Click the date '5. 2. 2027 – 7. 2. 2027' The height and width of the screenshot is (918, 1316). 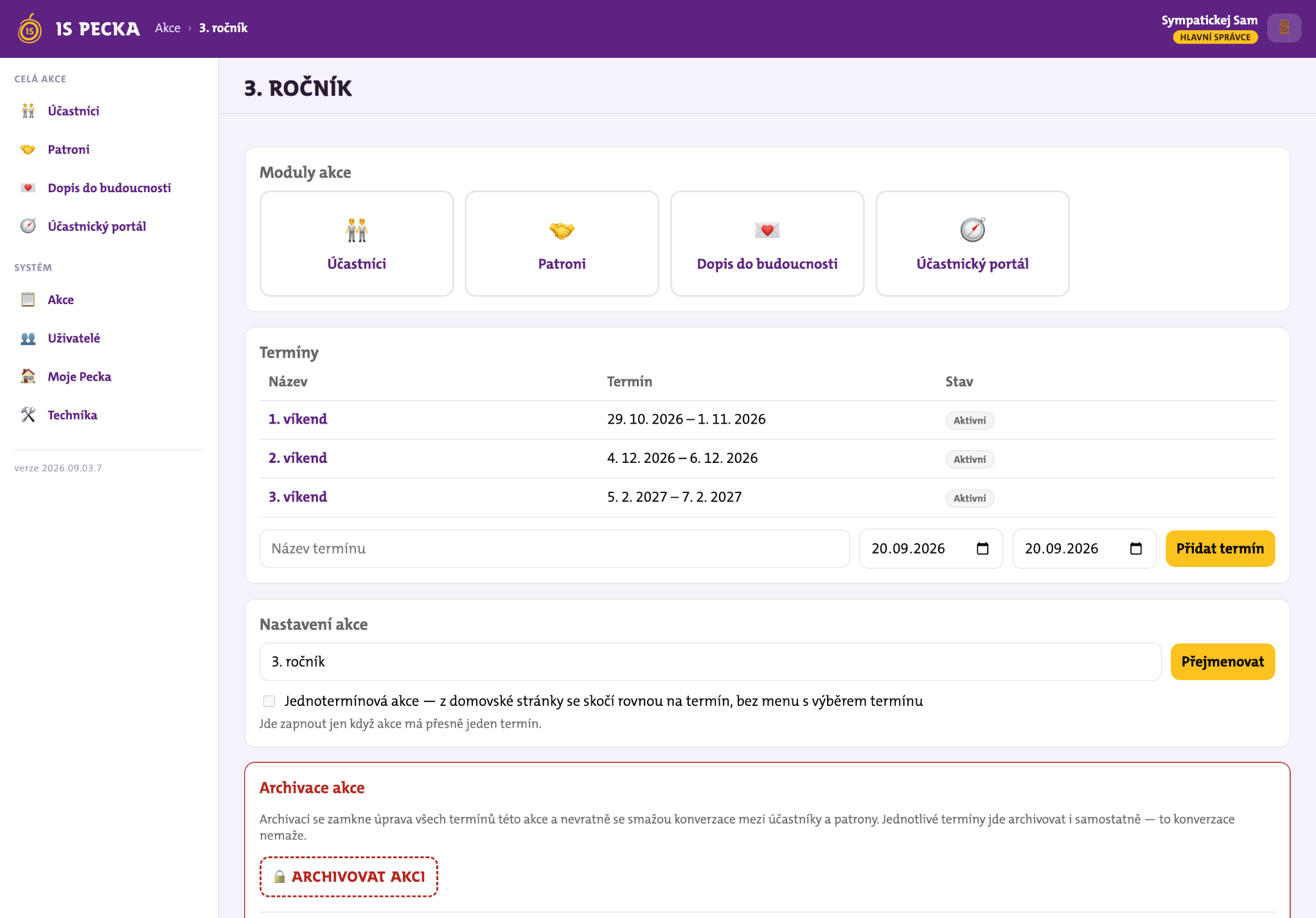(x=674, y=497)
